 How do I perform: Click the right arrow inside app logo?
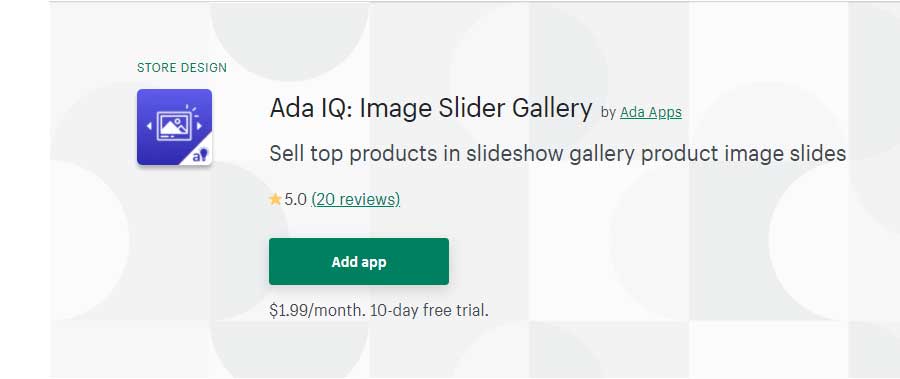[199, 126]
